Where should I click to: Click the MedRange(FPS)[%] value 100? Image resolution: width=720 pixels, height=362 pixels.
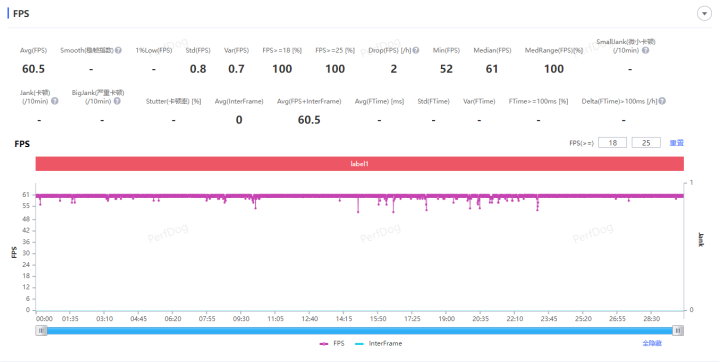click(554, 69)
